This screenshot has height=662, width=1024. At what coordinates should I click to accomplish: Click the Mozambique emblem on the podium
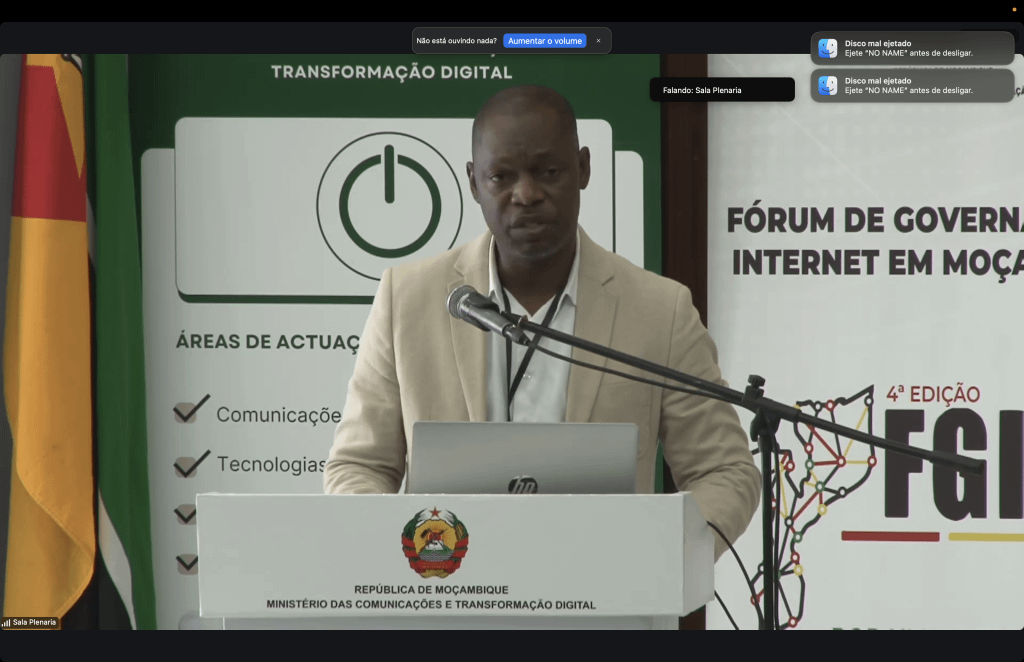(435, 543)
